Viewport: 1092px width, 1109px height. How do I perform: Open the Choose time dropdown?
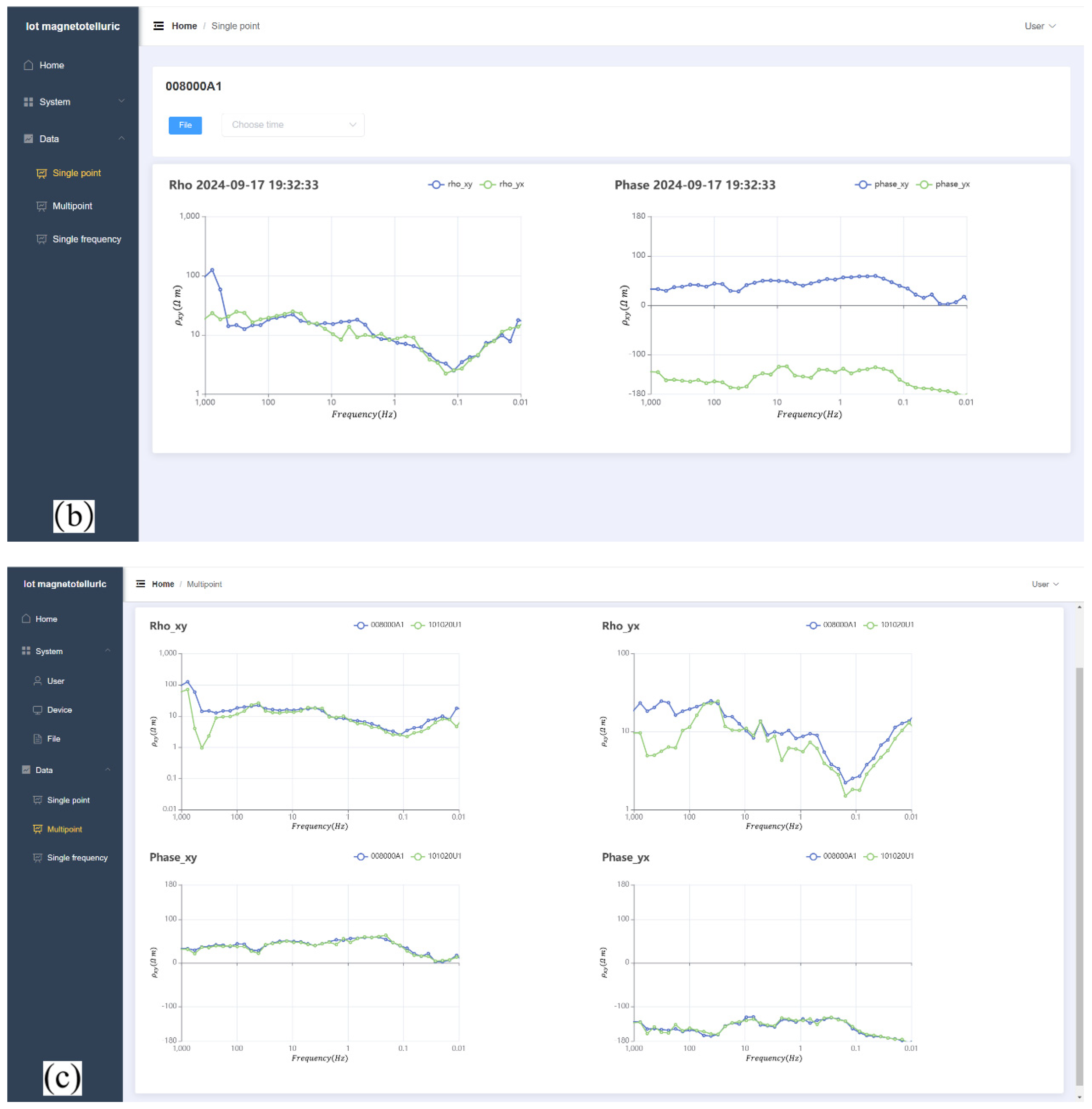click(292, 125)
